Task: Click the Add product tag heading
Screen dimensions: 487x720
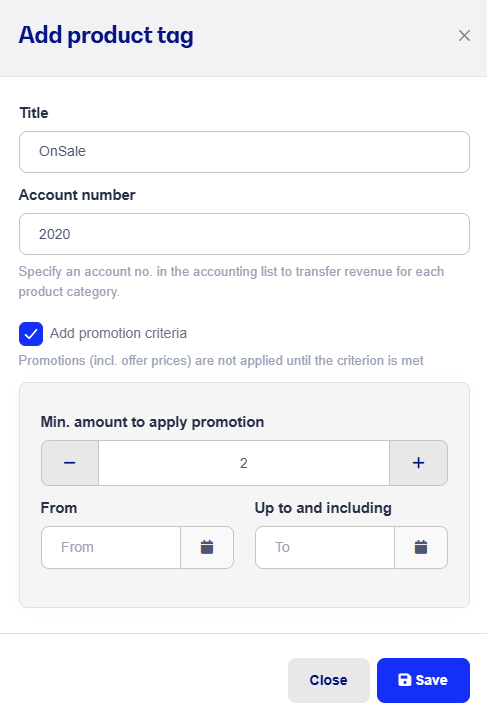Action: coord(106,36)
